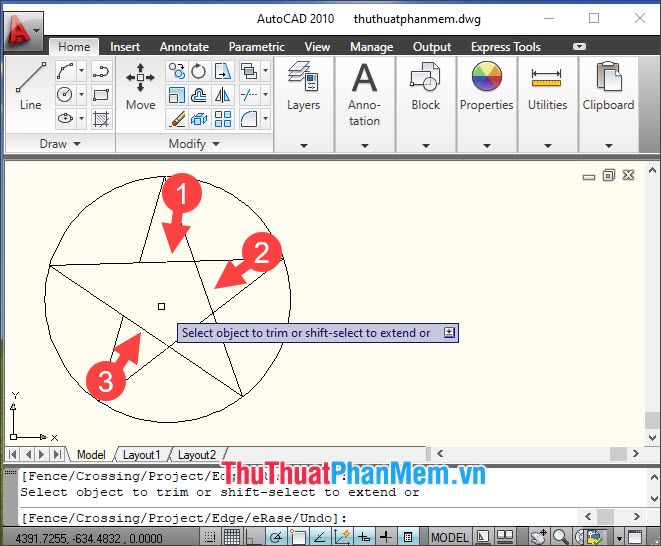This screenshot has height=546, width=661.
Task: Open the Clipboard panel button
Action: coord(608,105)
